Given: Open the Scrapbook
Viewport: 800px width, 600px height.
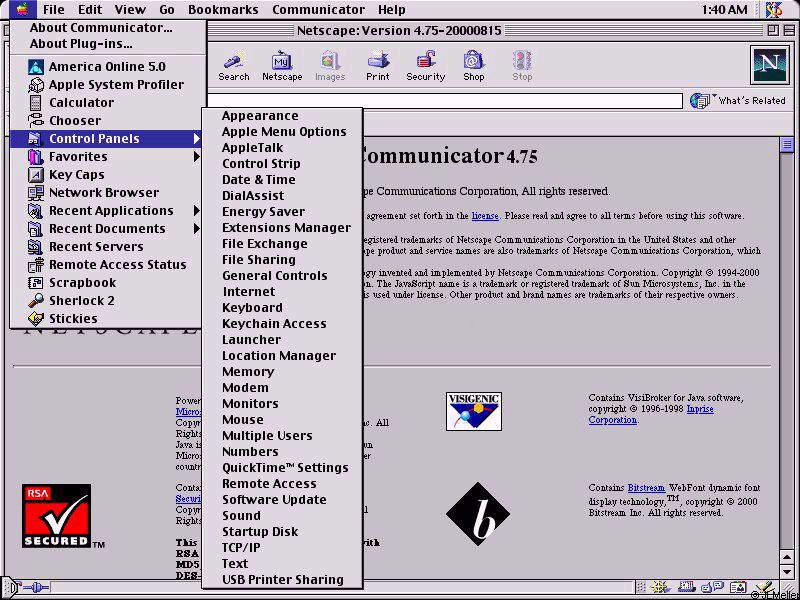Looking at the screenshot, I should (105, 283).
